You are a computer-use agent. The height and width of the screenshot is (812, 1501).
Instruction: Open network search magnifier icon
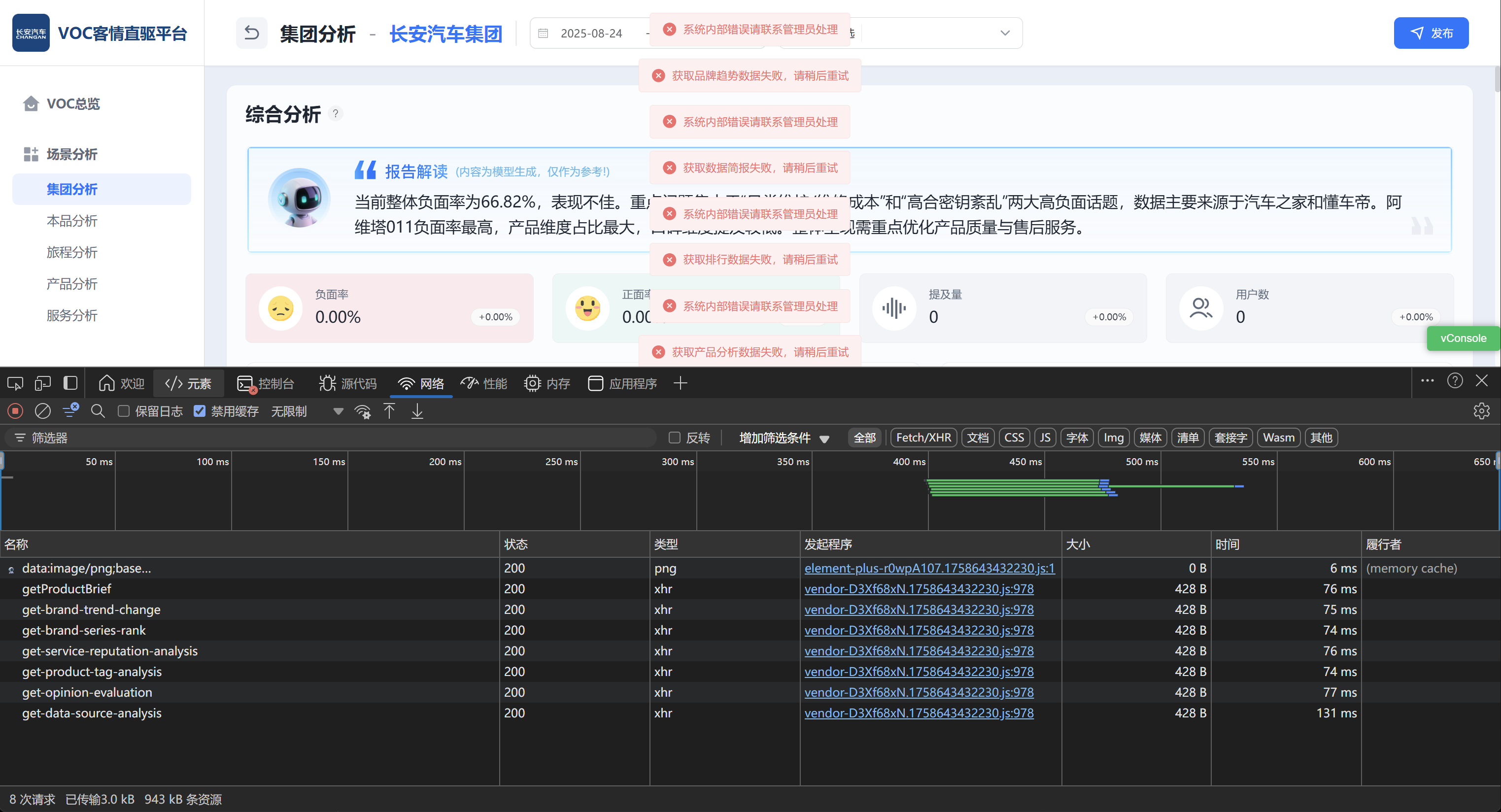98,411
